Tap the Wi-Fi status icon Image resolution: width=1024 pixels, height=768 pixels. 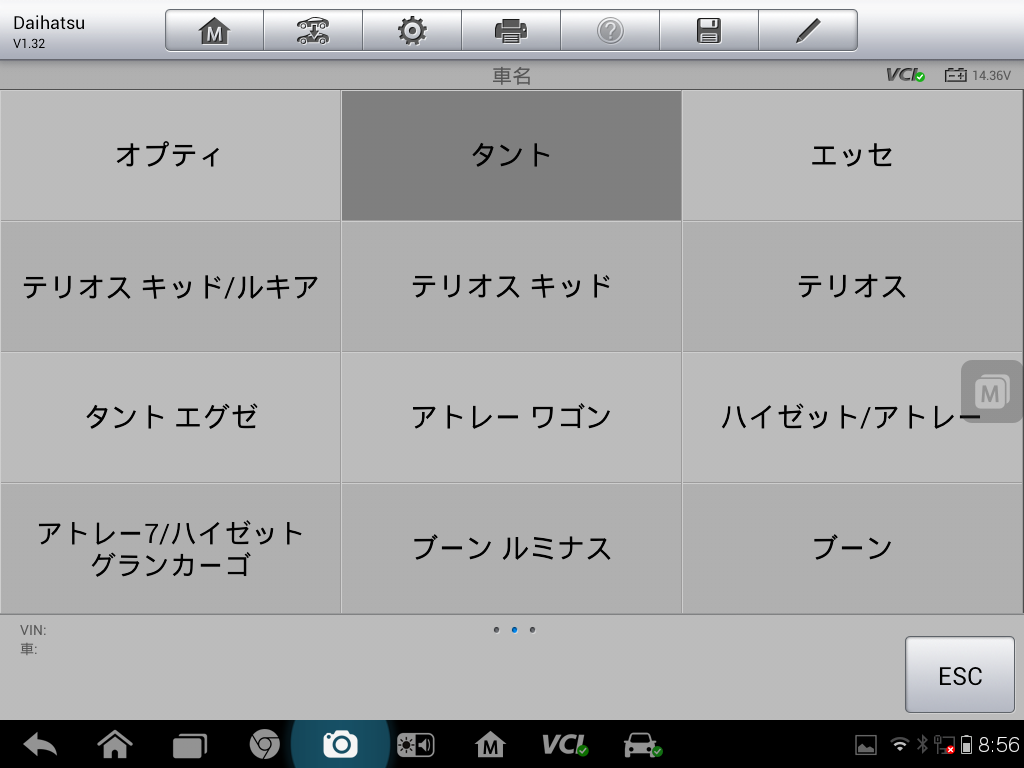pos(900,744)
